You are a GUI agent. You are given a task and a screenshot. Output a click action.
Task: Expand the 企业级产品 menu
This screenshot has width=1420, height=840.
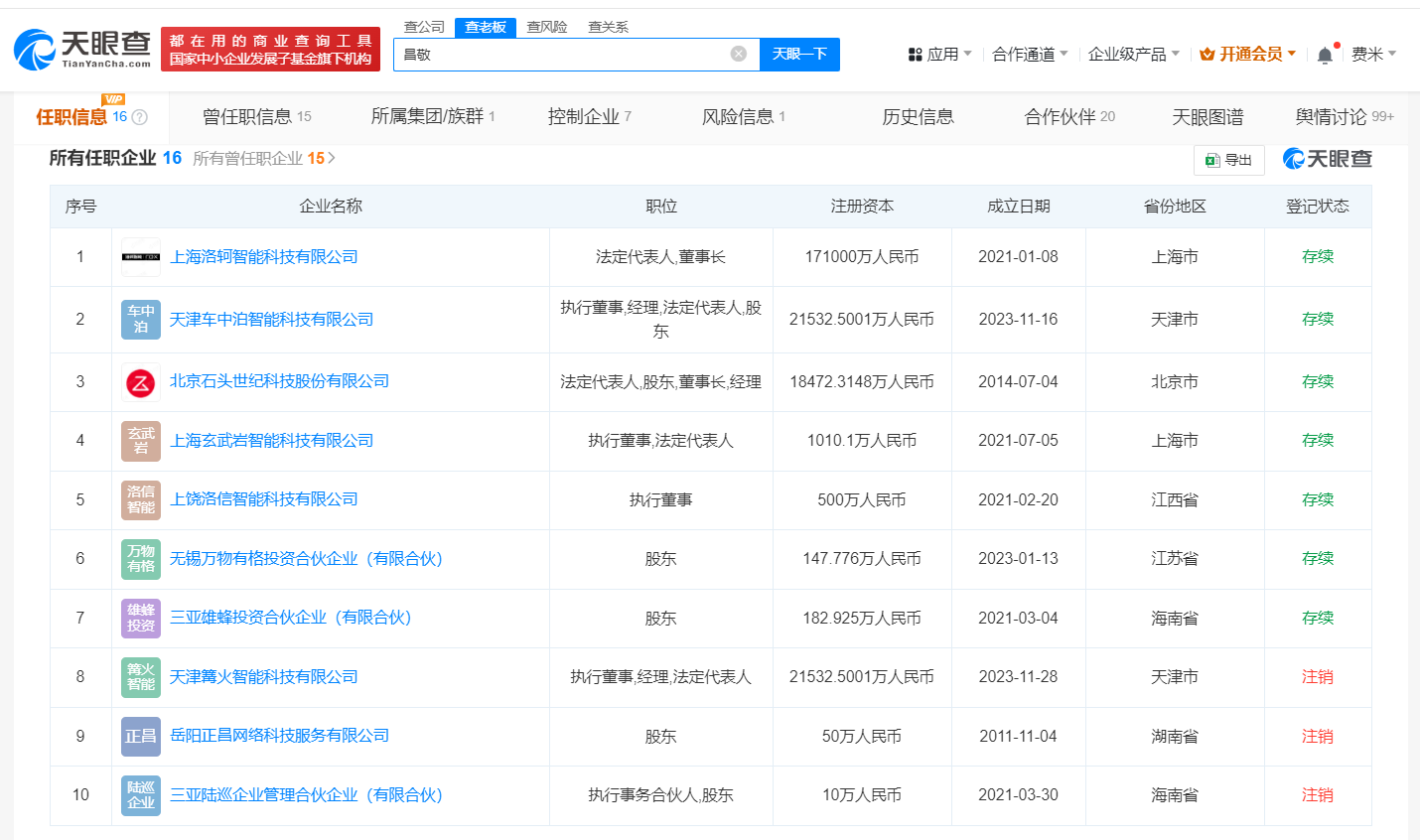(1134, 54)
